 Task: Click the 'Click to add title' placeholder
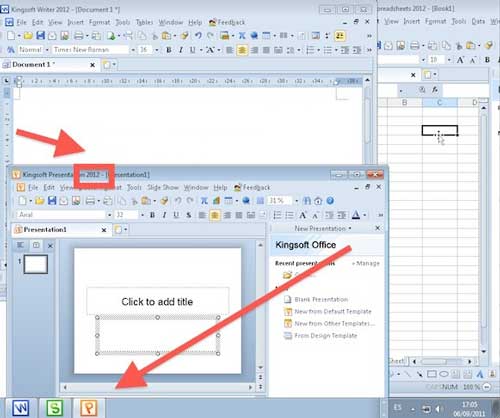tap(158, 301)
